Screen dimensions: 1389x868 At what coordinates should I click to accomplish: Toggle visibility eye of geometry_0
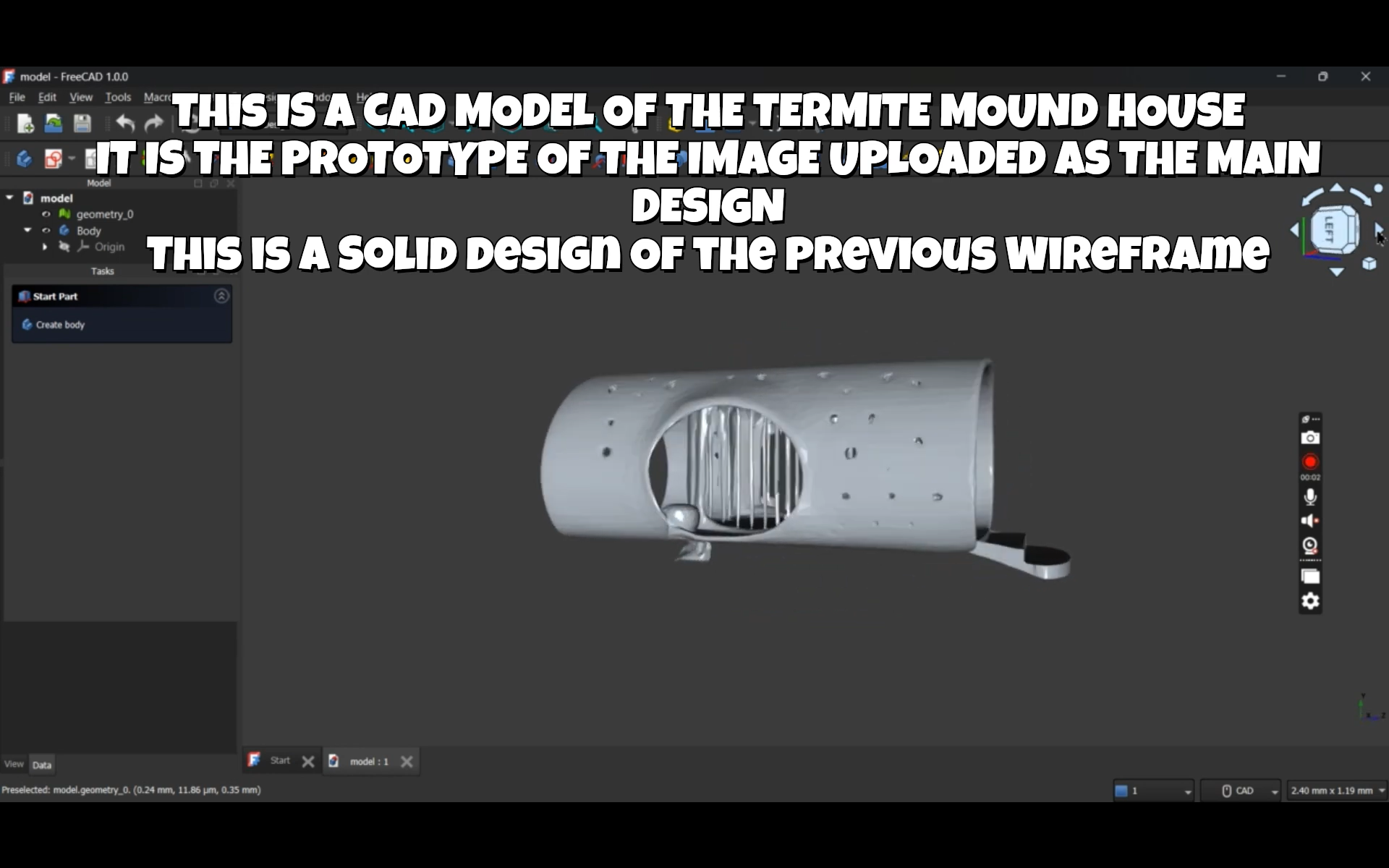[x=46, y=214]
